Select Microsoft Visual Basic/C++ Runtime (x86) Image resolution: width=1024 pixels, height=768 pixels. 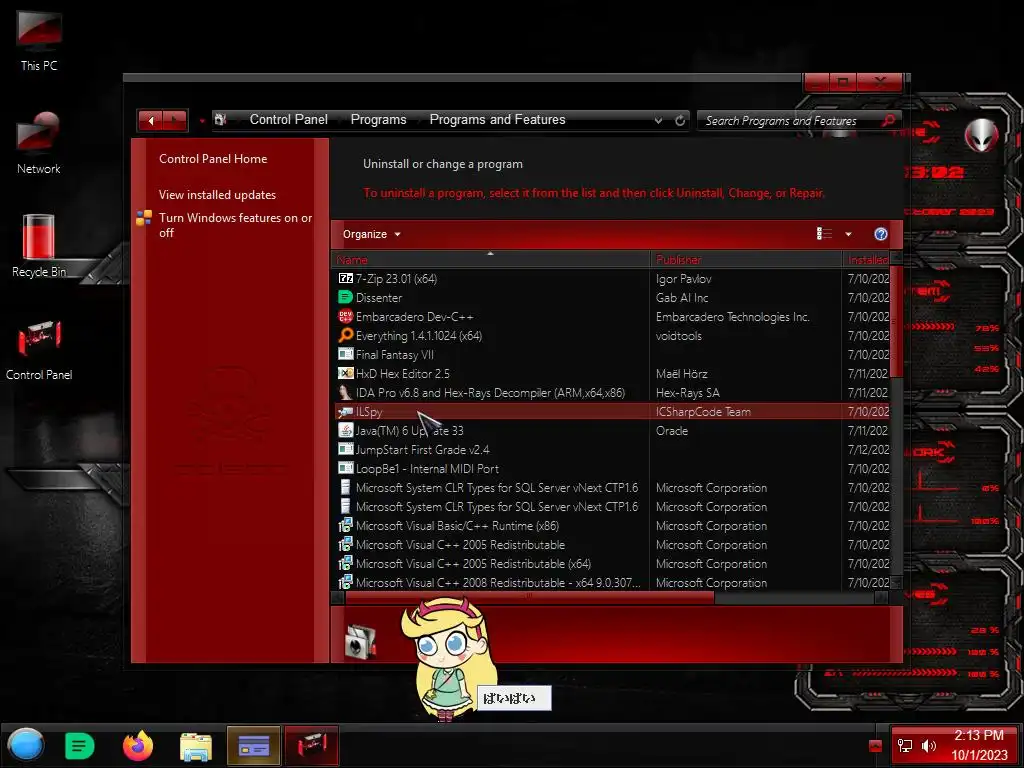pos(611,525)
